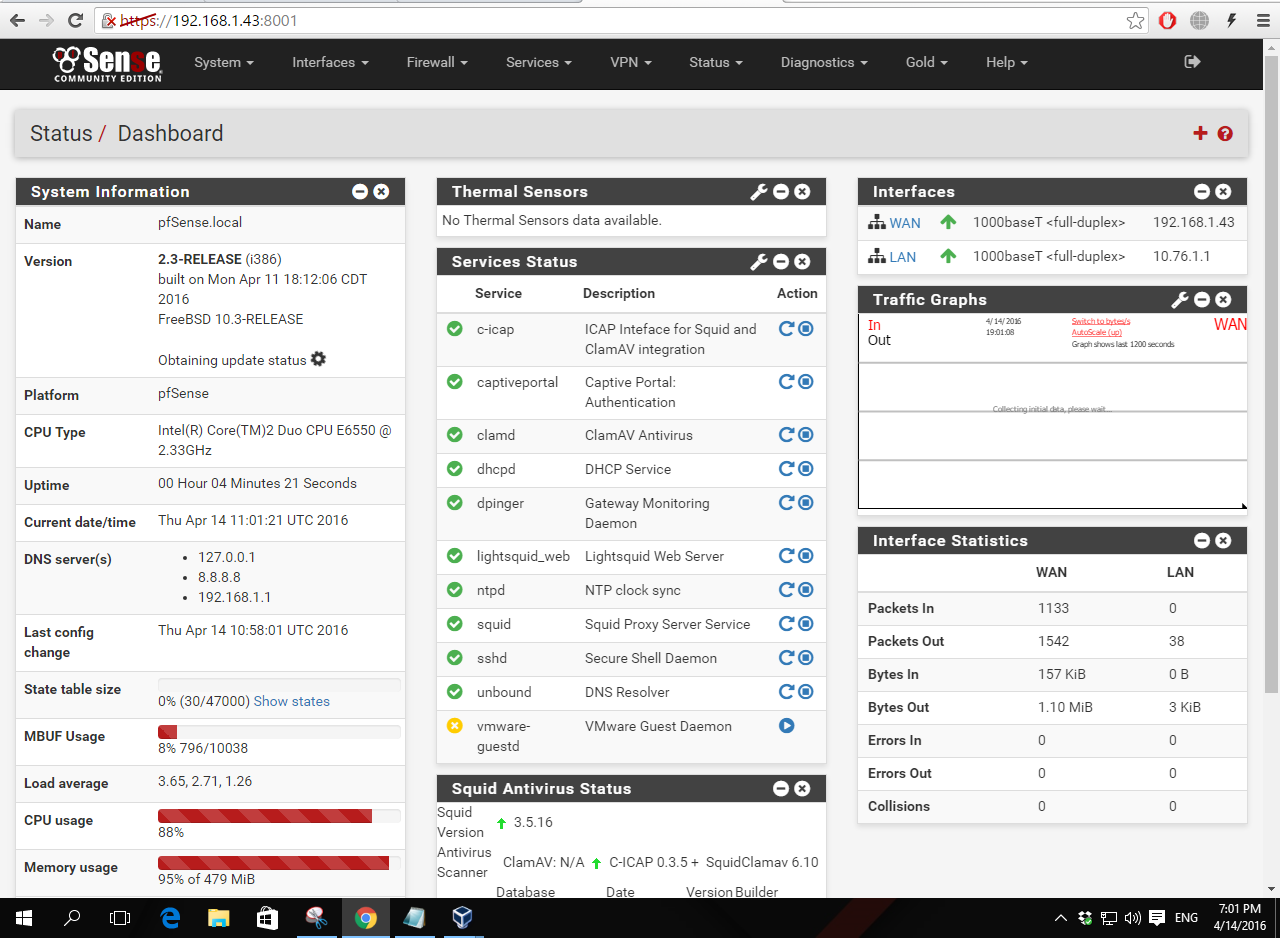Collapse the Thermal Sensors widget
1280x938 pixels.
(x=781, y=192)
